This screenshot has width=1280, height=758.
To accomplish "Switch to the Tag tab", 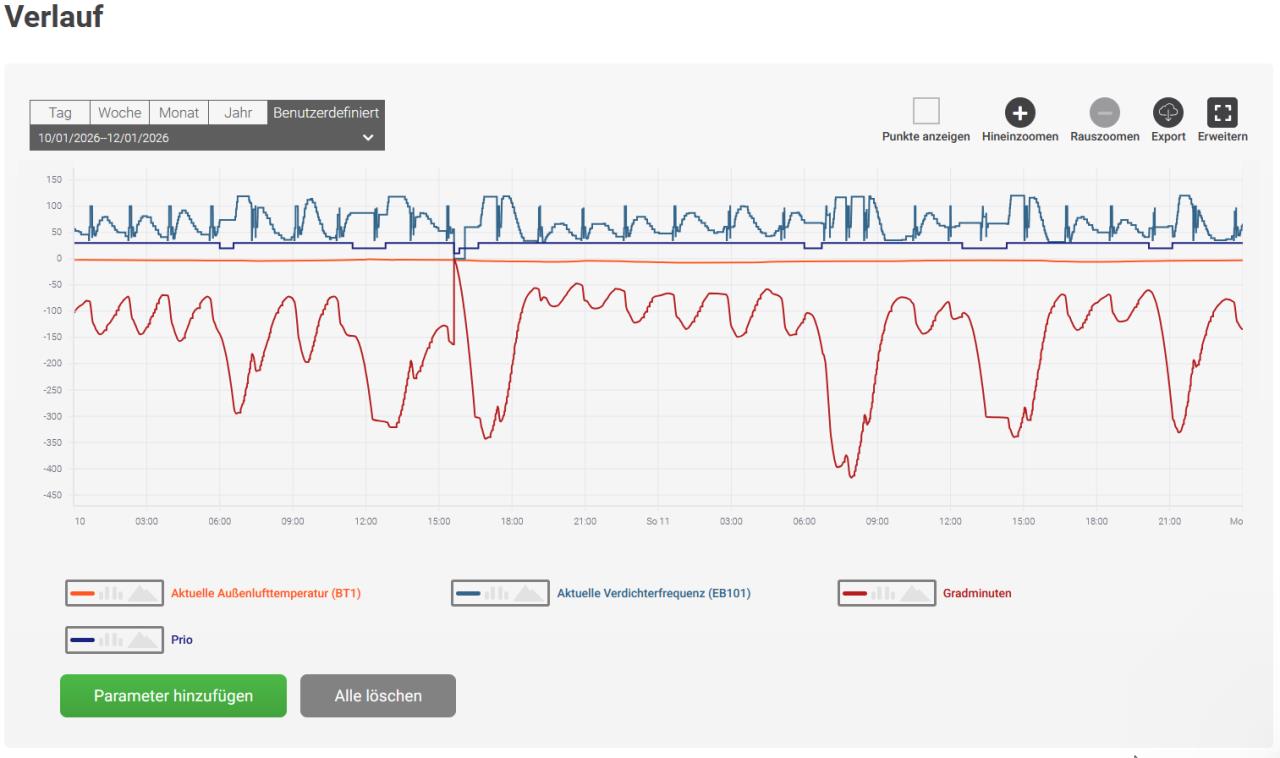I will pyautogui.click(x=60, y=113).
